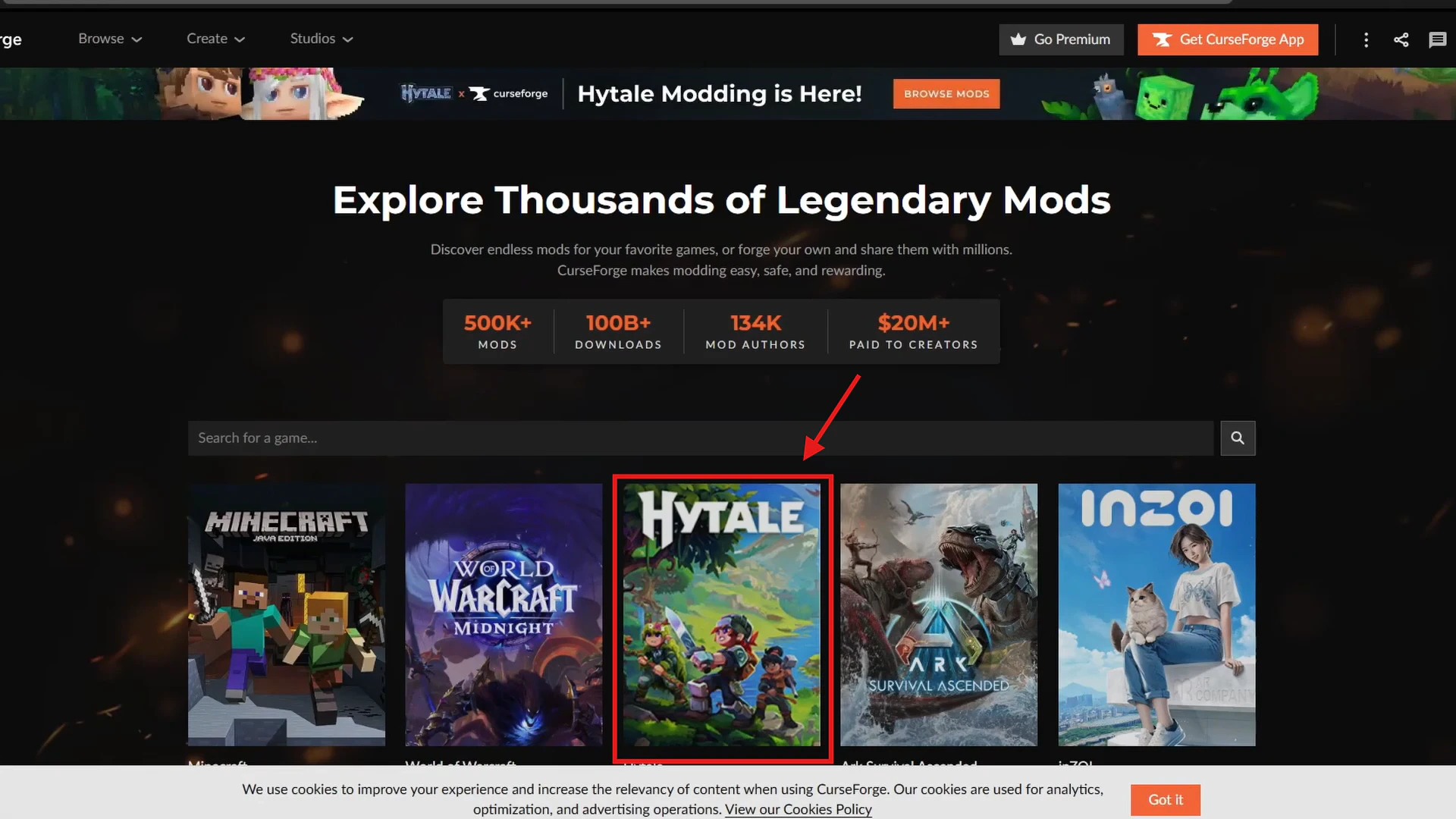Open the Minecraft Java Edition game card
Screen dimensions: 1456x819
(287, 615)
